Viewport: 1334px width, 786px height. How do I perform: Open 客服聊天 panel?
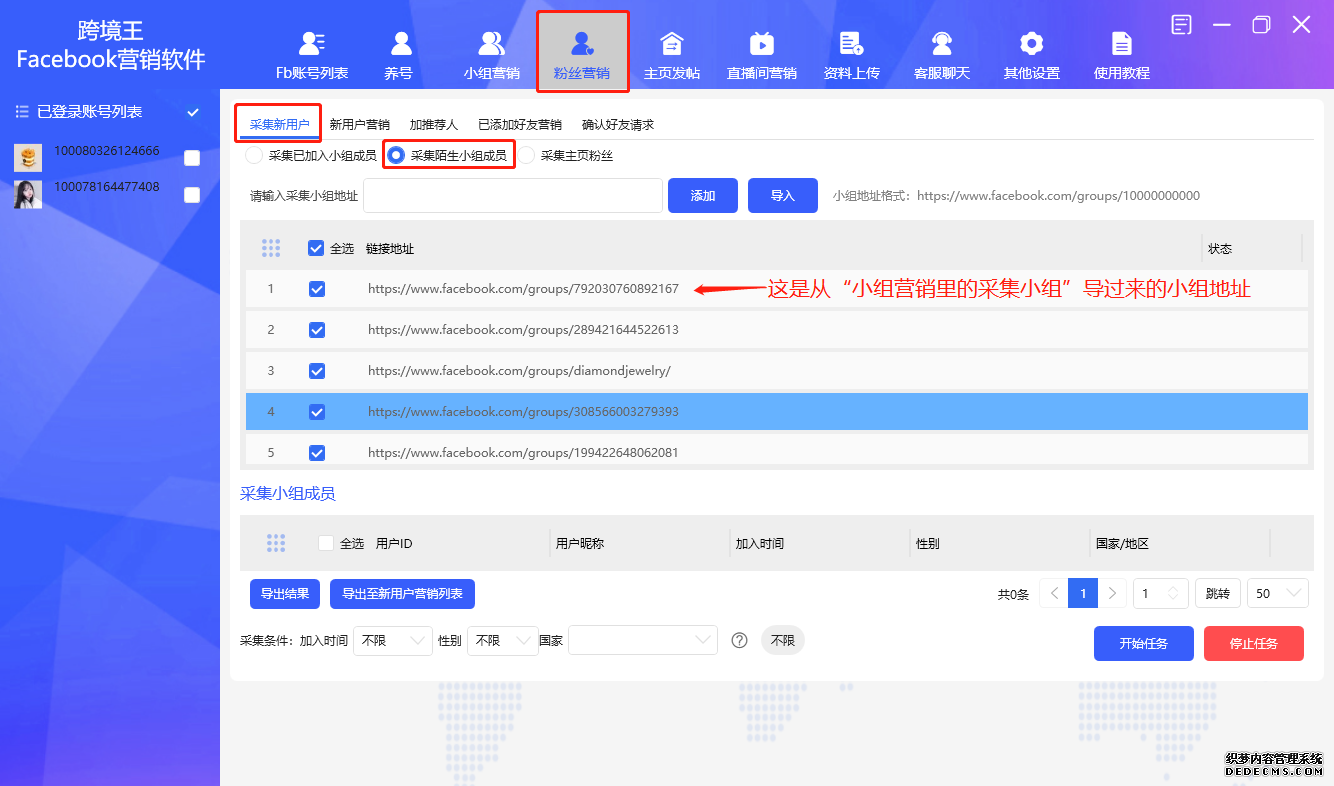(941, 52)
